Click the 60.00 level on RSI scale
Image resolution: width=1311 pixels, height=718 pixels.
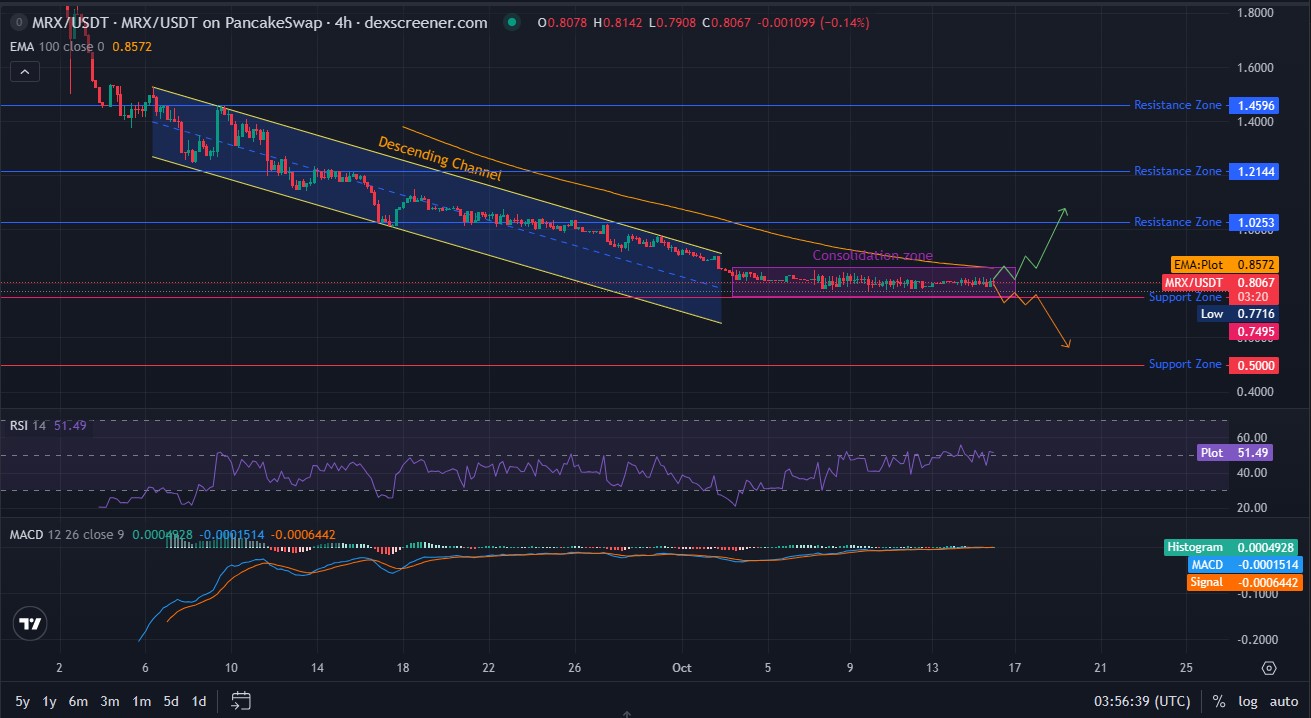coord(1251,438)
